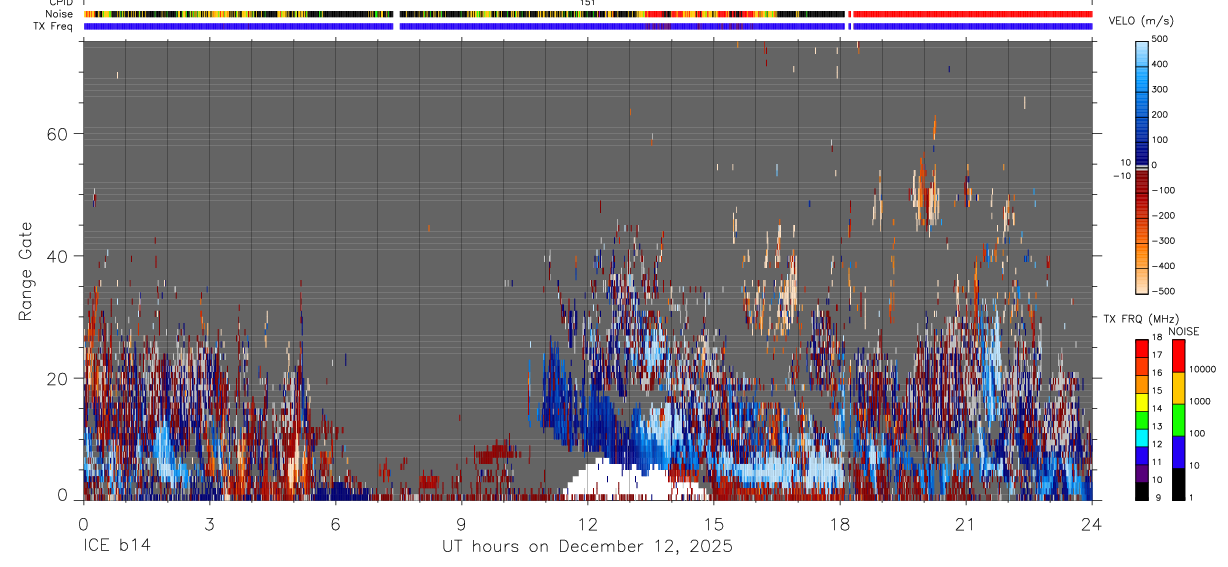Click the '12' TX FRQ scale label
Screen dimensions: 1228x567
tap(1157, 444)
